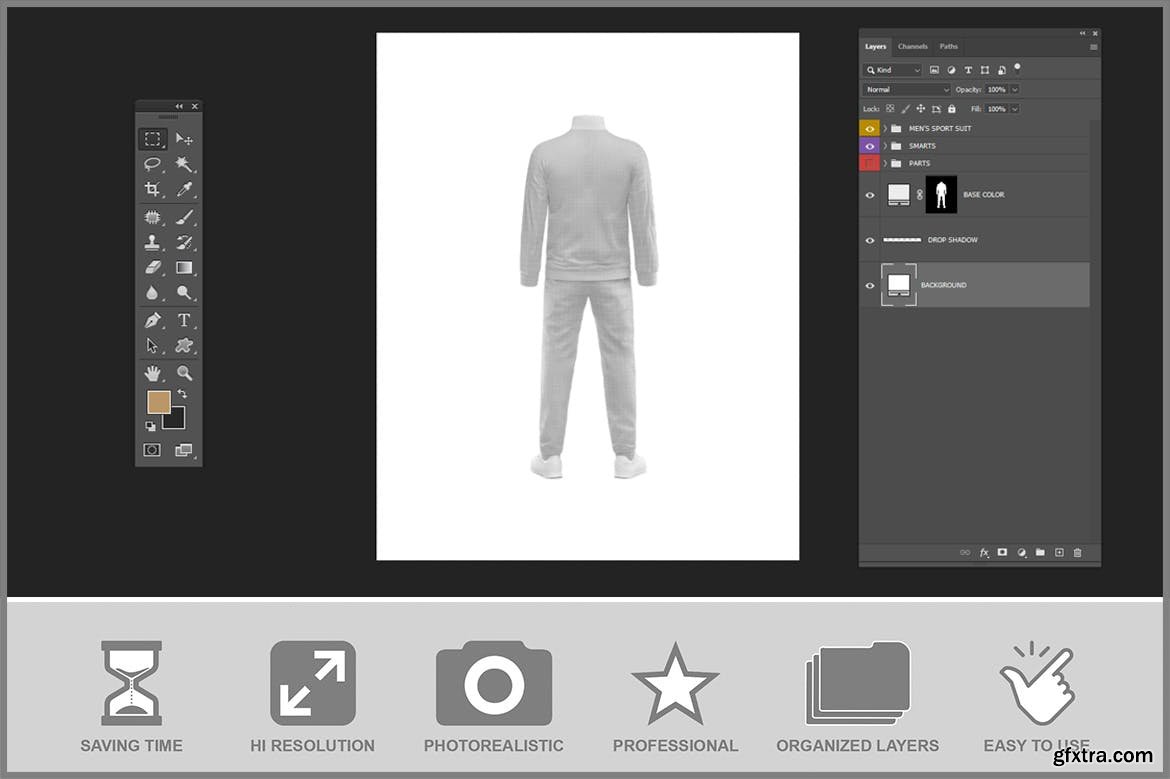The height and width of the screenshot is (779, 1170).
Task: Activate the Horizontal Type tool
Action: 184,320
